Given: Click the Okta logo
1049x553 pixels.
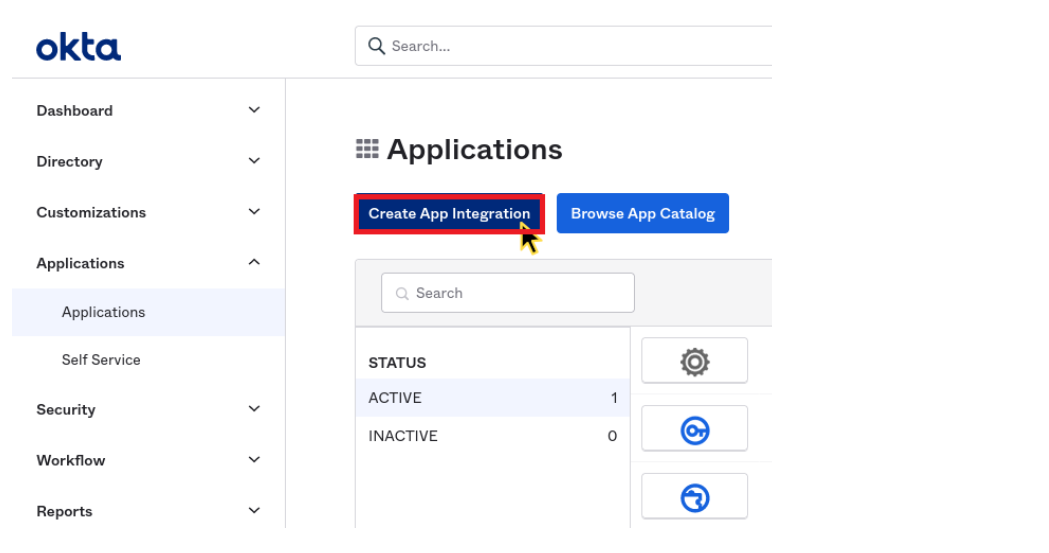Looking at the screenshot, I should pyautogui.click(x=78, y=47).
